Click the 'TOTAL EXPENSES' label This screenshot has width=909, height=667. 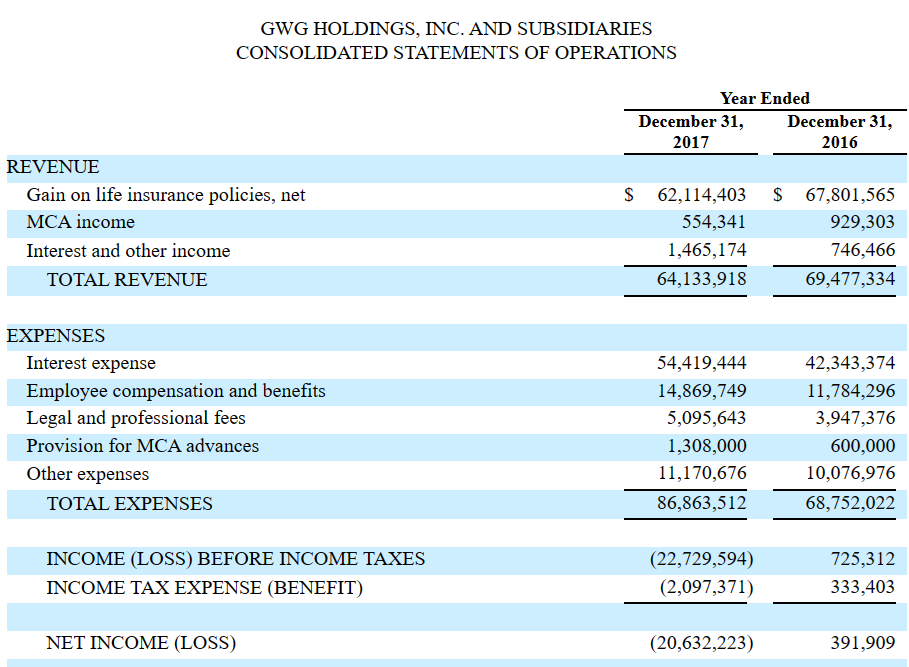tap(130, 504)
